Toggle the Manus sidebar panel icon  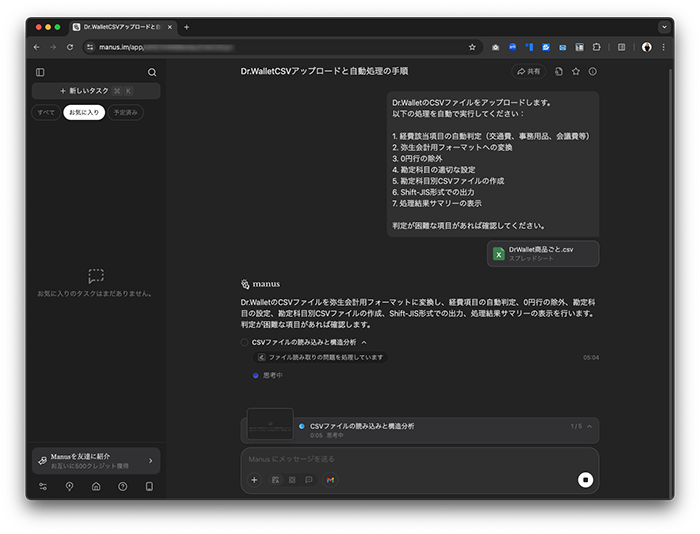click(40, 72)
